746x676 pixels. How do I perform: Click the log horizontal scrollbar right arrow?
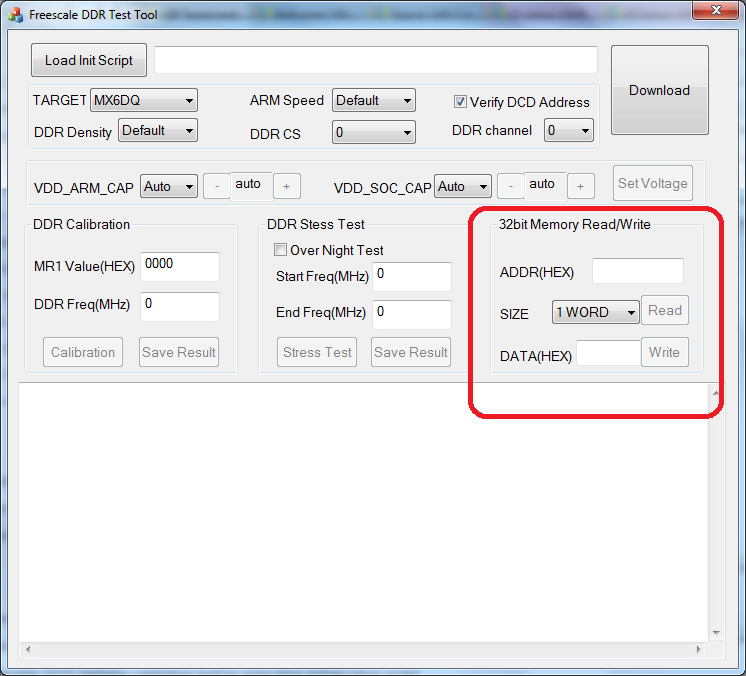(x=699, y=649)
